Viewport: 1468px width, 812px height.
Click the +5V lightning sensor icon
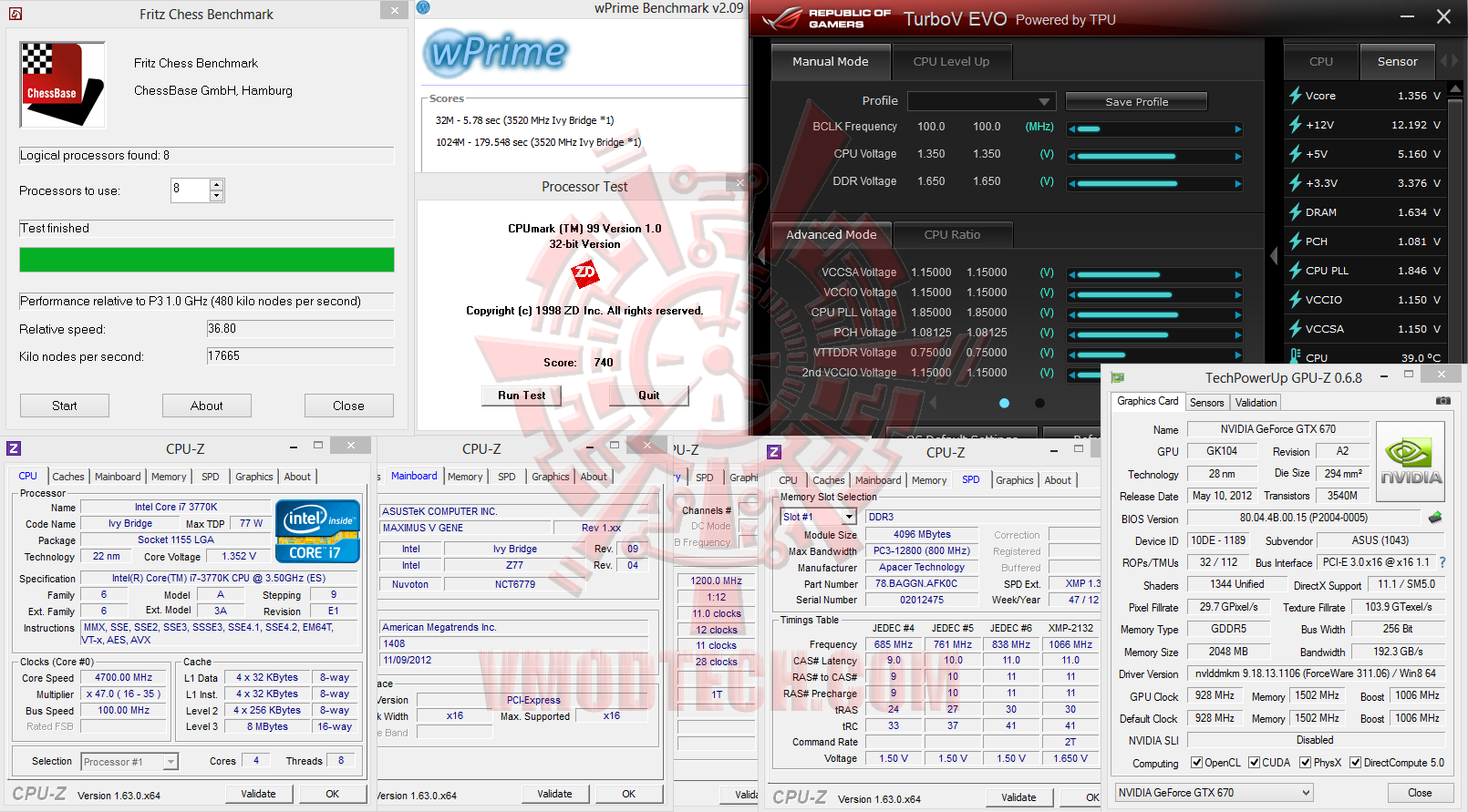pyautogui.click(x=1295, y=153)
